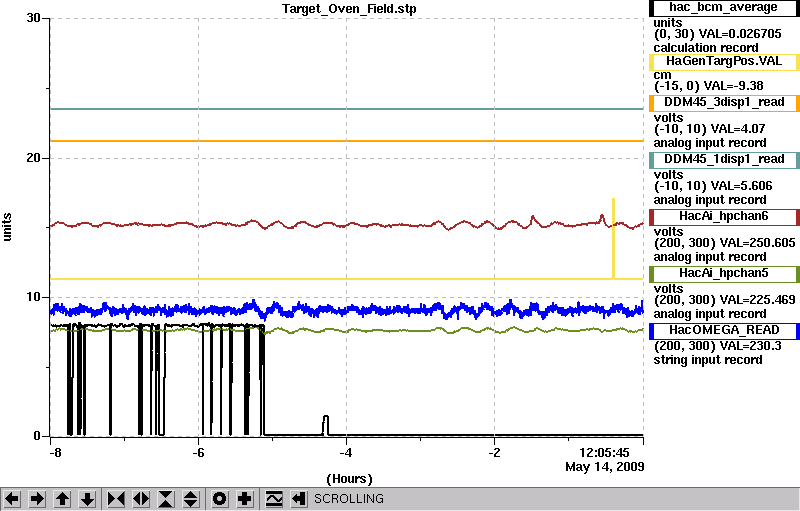Click the circle icon in the toolbar
The width and height of the screenshot is (800, 511).
219,498
